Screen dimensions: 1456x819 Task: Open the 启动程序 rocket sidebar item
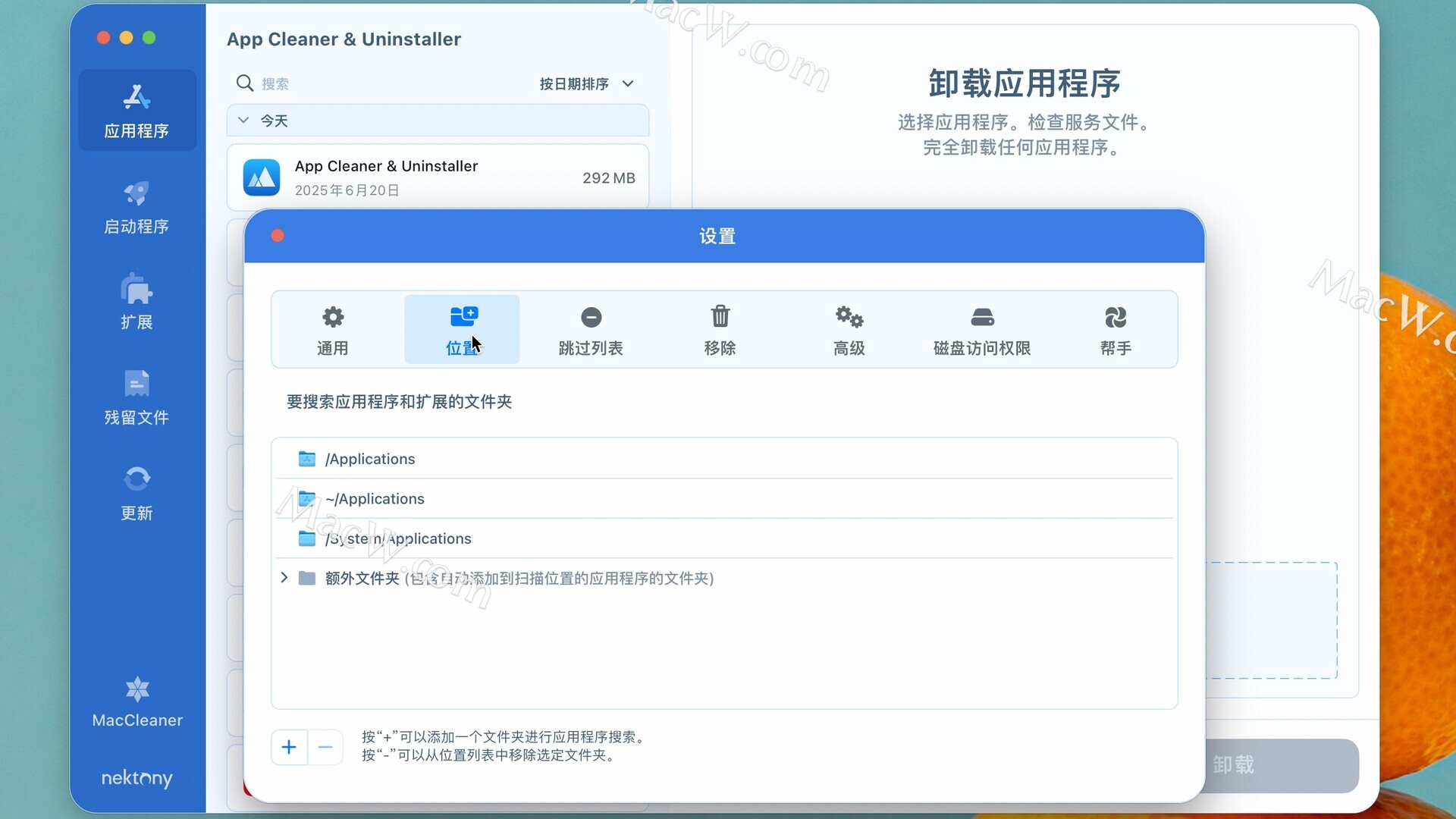[x=137, y=207]
